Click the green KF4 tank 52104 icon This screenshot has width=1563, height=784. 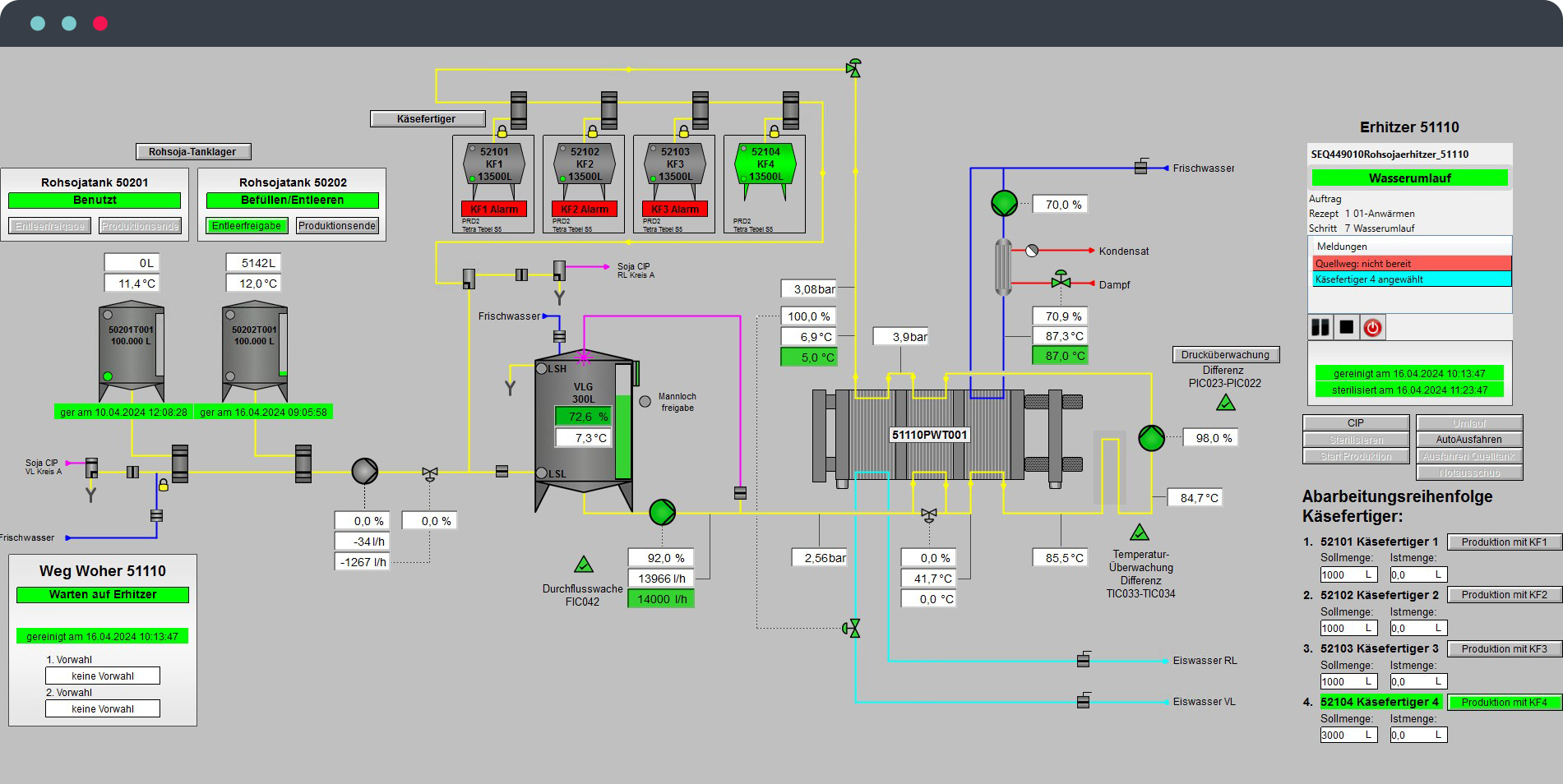point(765,169)
